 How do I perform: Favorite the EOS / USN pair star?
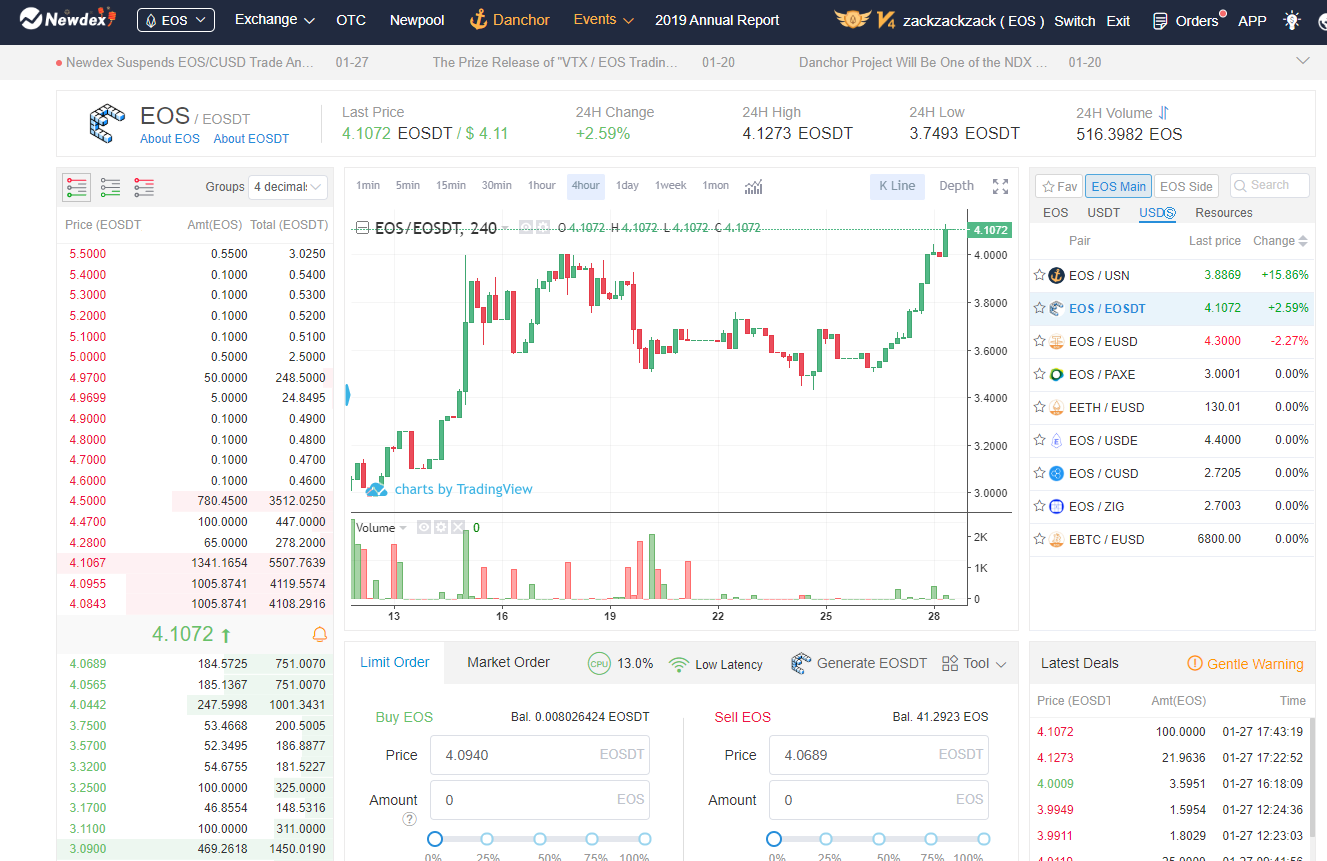[1039, 275]
